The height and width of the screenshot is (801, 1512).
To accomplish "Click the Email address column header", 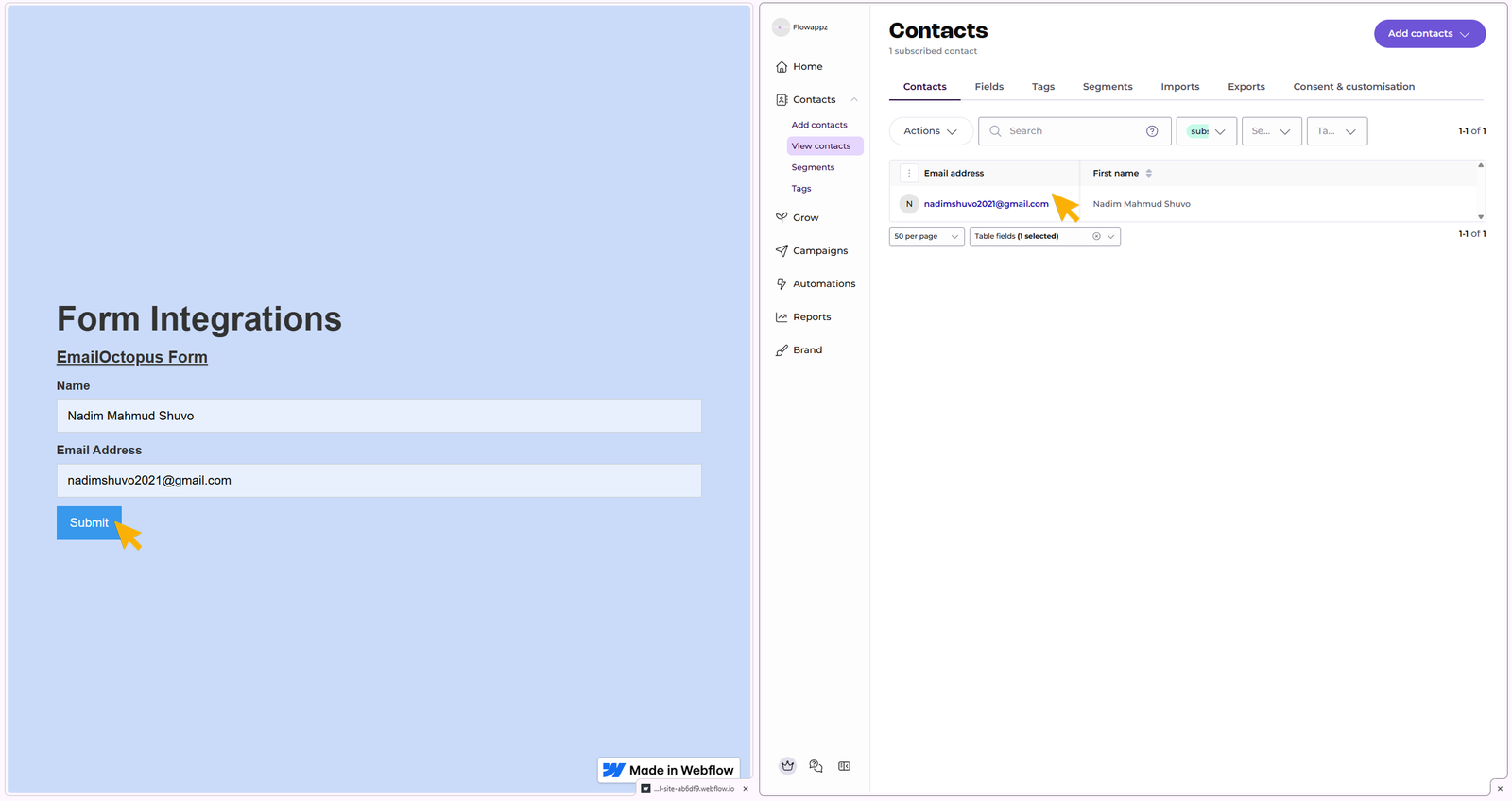I will click(954, 174).
